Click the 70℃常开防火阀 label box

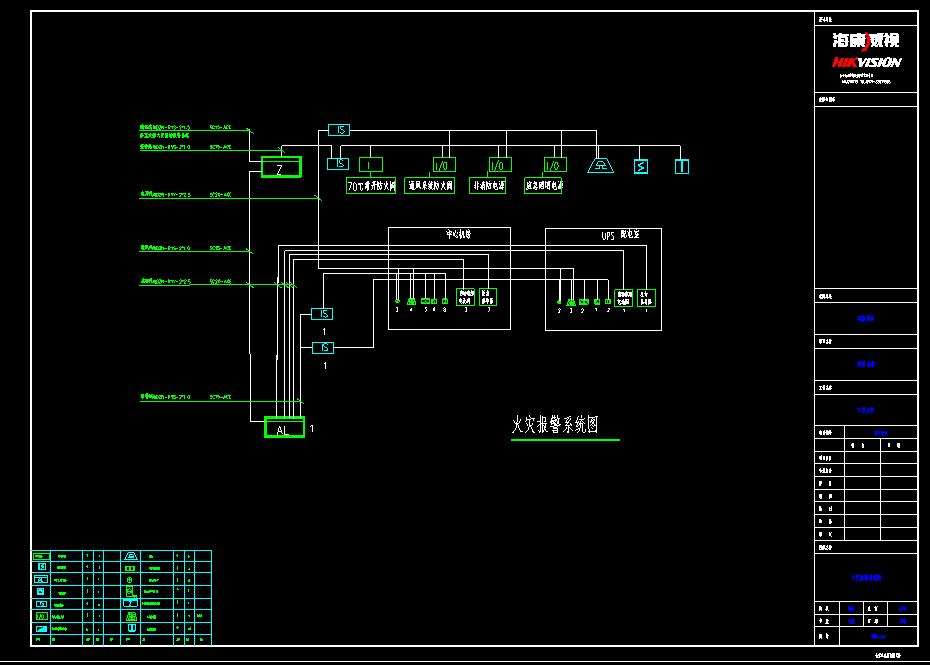[371, 186]
